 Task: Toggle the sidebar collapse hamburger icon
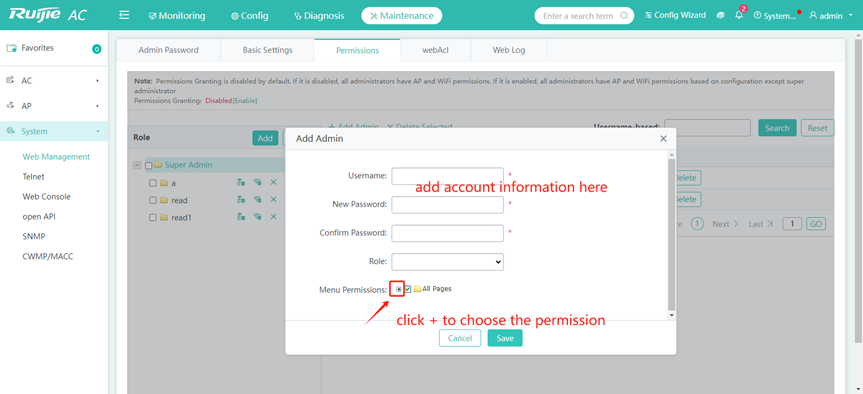pos(124,15)
